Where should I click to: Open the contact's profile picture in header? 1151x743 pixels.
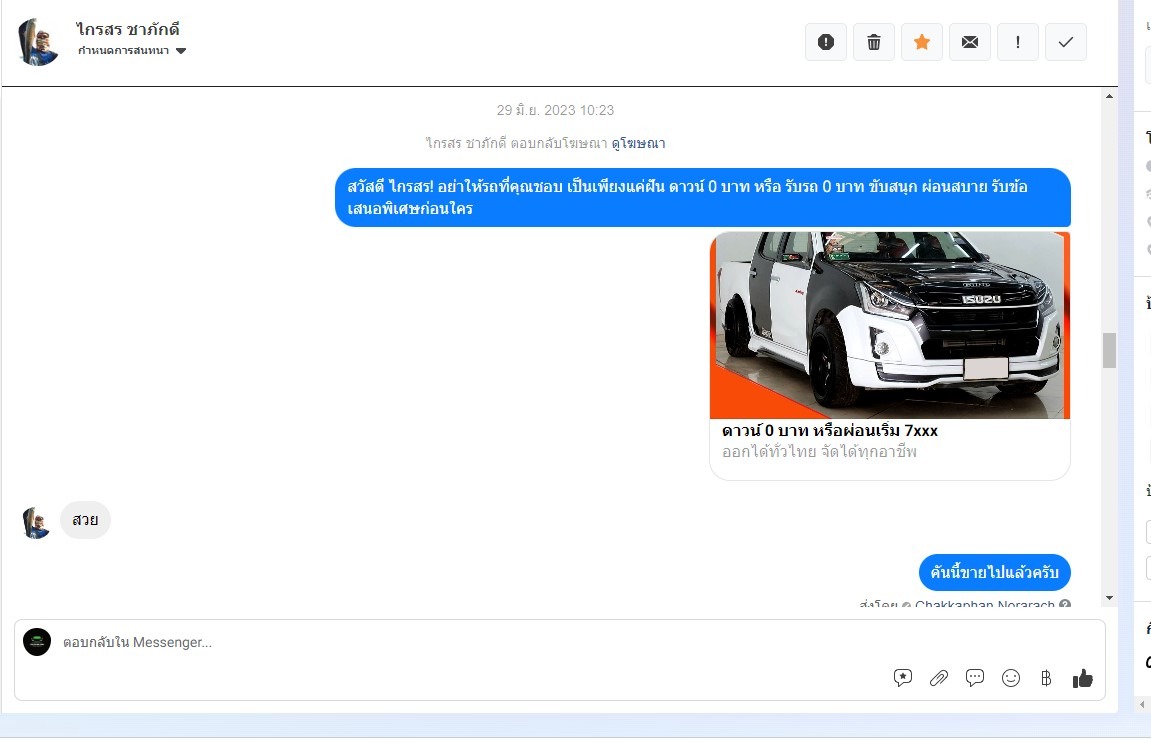(x=37, y=42)
